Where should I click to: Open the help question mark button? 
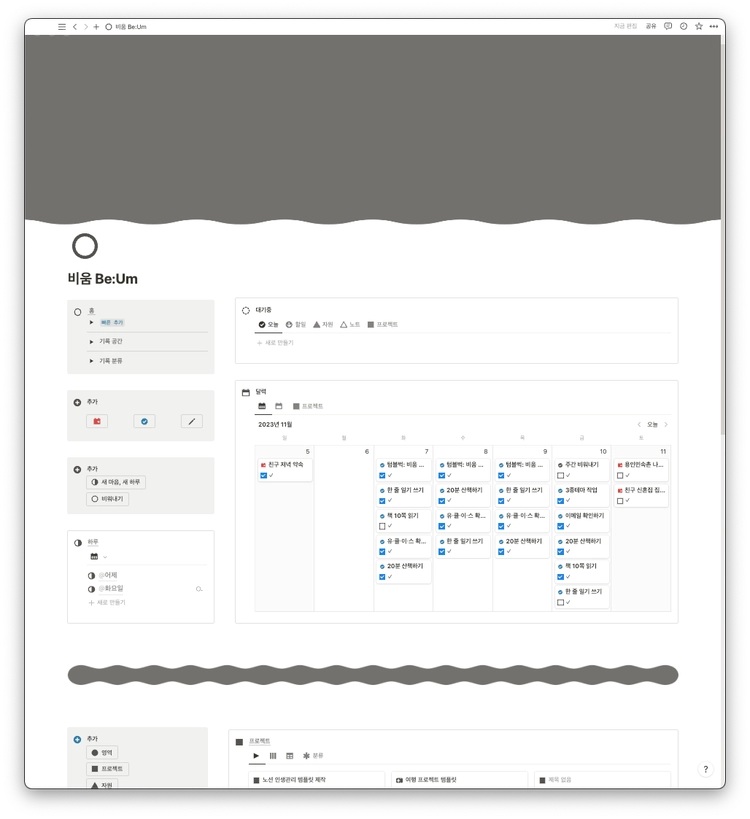pyautogui.click(x=706, y=769)
